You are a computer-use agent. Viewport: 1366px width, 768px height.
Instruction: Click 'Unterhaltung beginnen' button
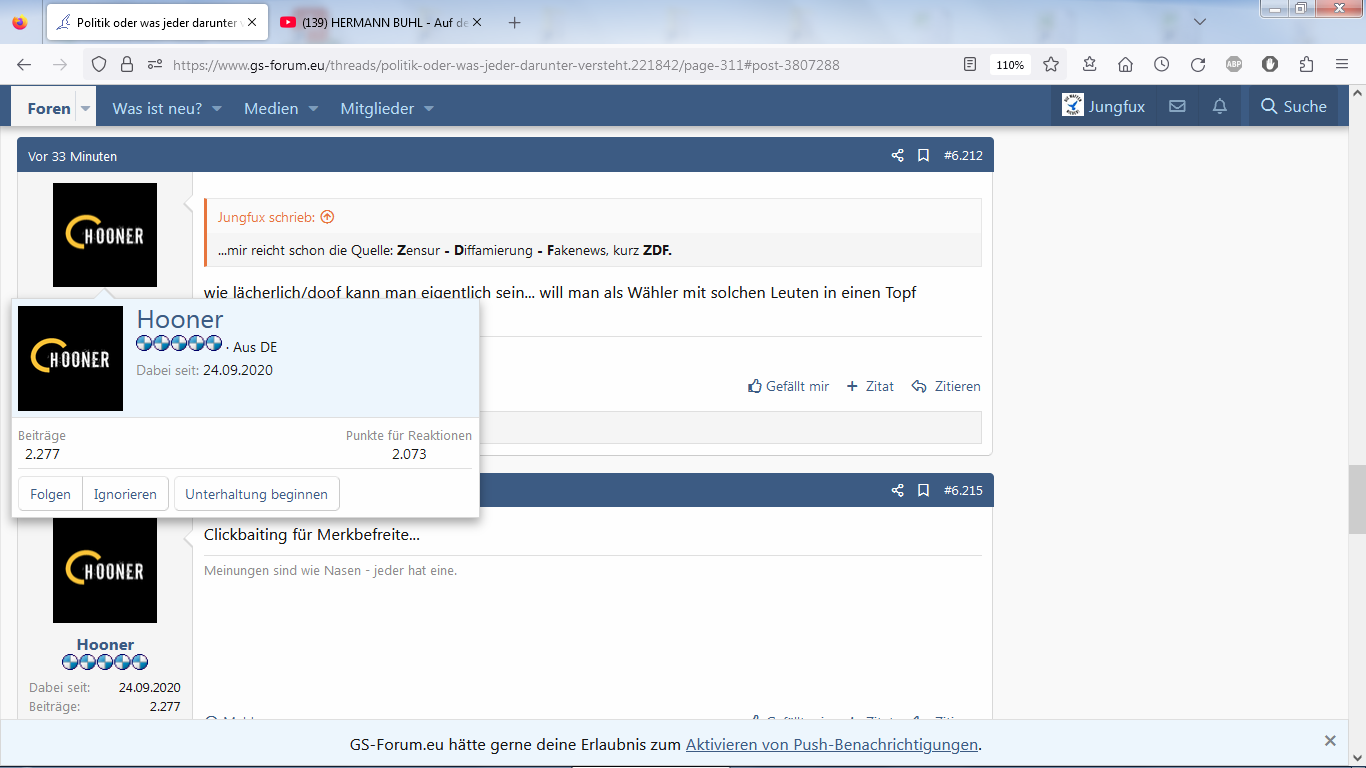pos(256,494)
